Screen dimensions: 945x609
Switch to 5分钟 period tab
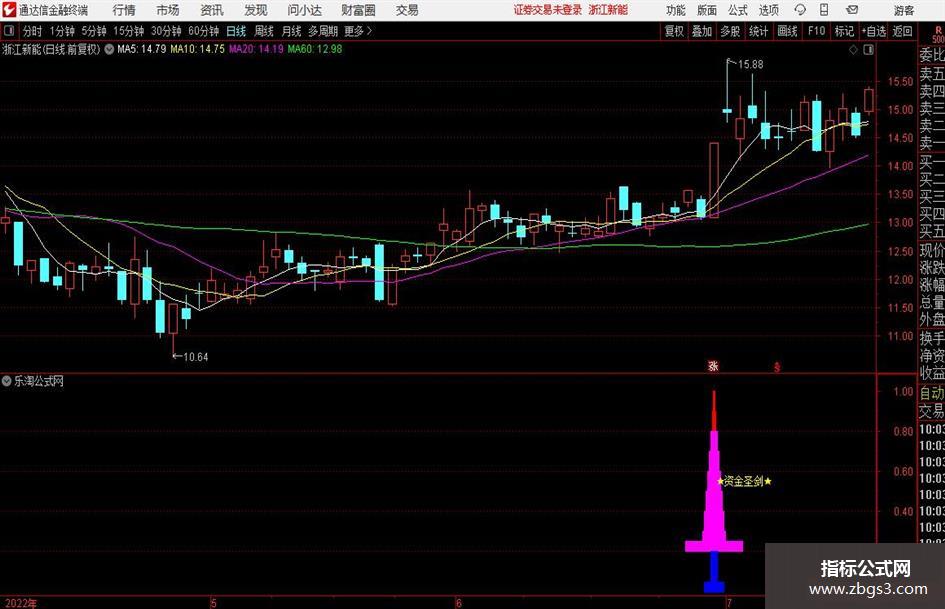click(94, 31)
